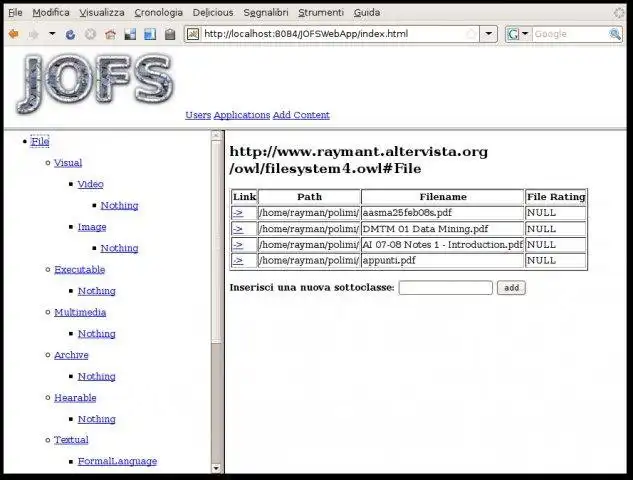Open the Modifica menu
Image resolution: width=633 pixels, height=480 pixels.
tap(51, 13)
